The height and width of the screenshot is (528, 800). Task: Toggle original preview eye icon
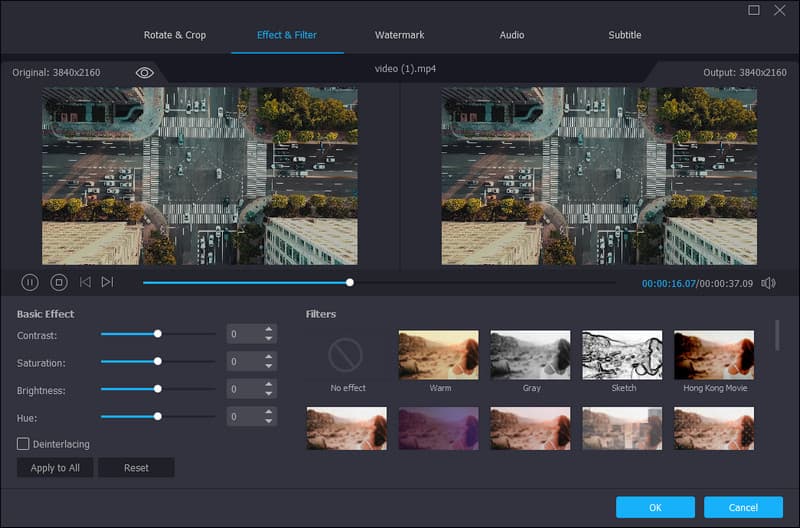[x=145, y=73]
